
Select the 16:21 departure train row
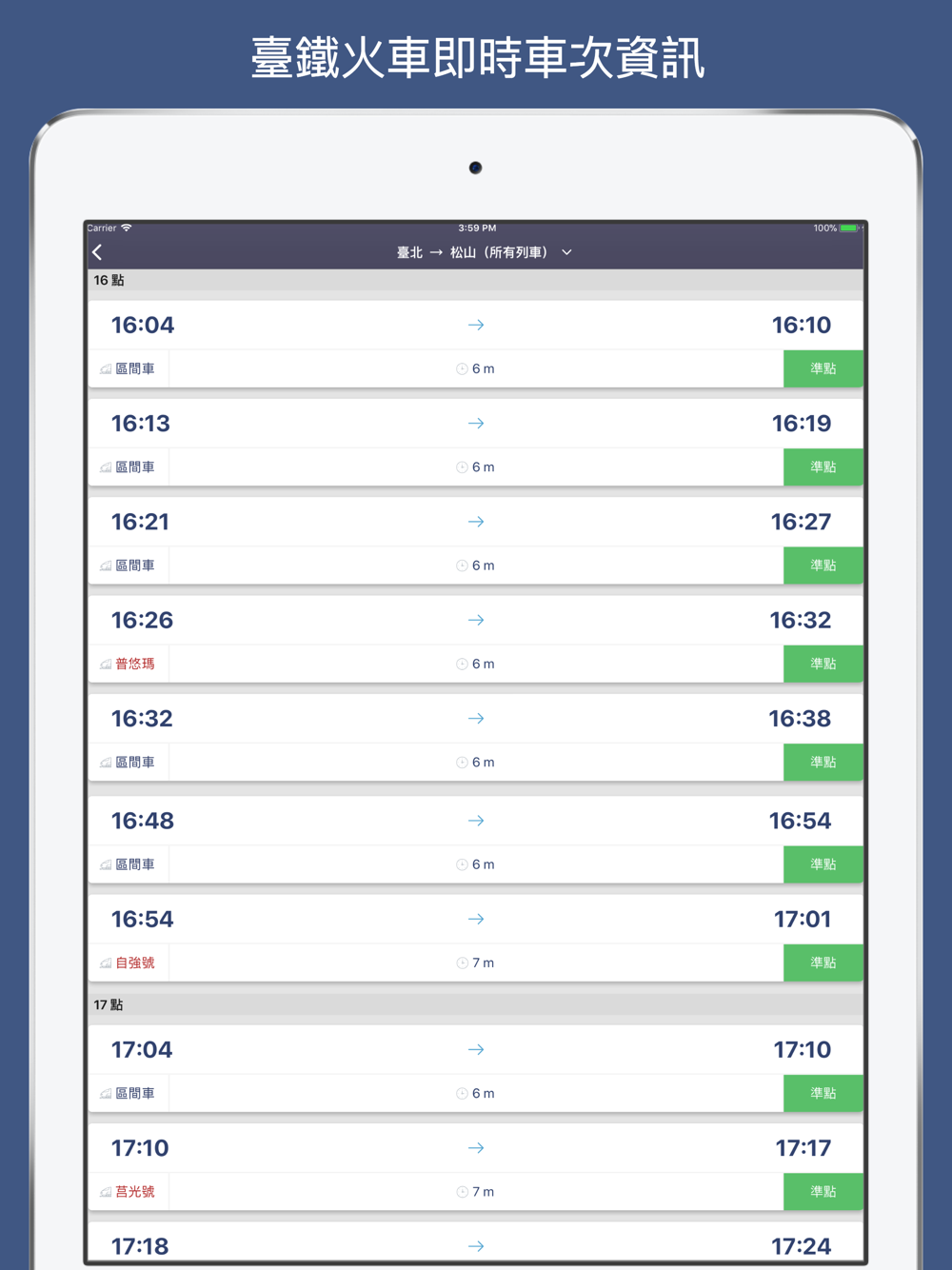click(476, 523)
